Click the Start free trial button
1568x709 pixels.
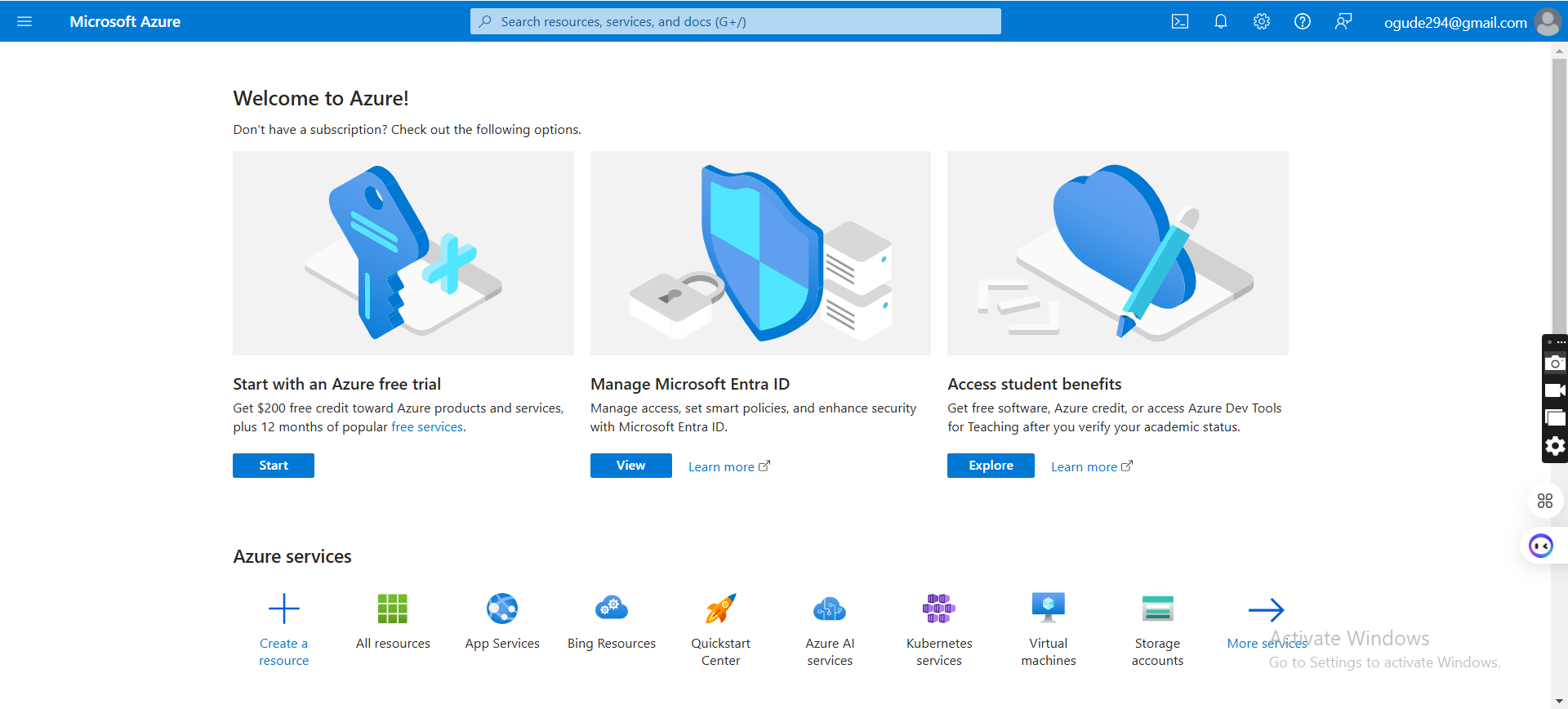274,466
